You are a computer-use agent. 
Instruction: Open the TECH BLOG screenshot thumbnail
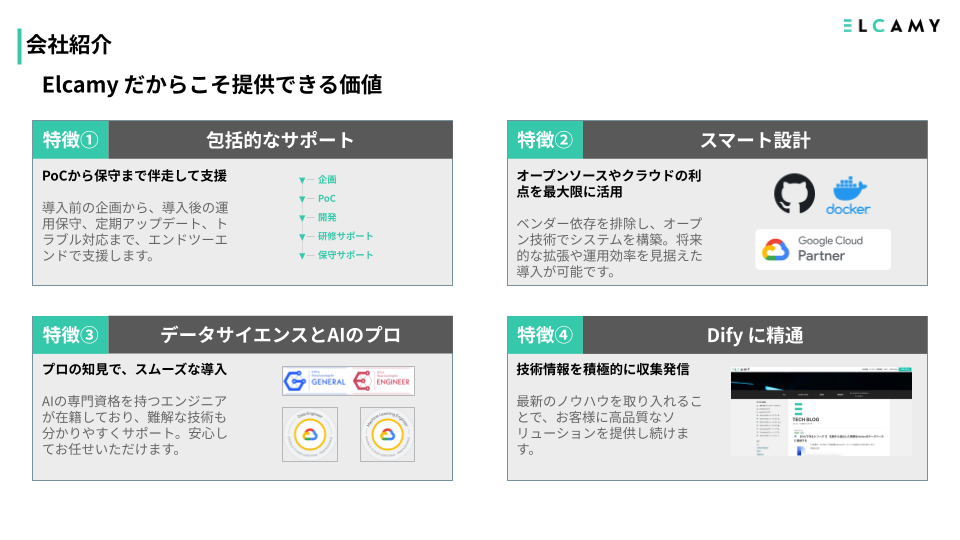(821, 411)
